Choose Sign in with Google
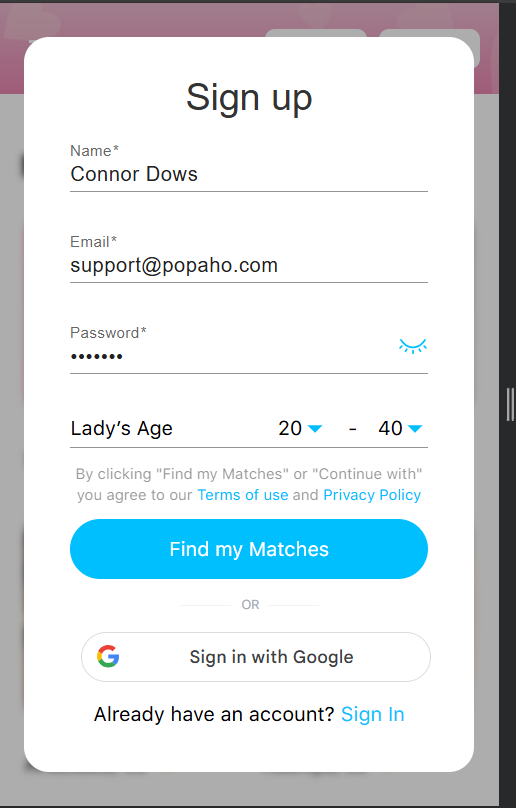The width and height of the screenshot is (516, 808). 256,657
